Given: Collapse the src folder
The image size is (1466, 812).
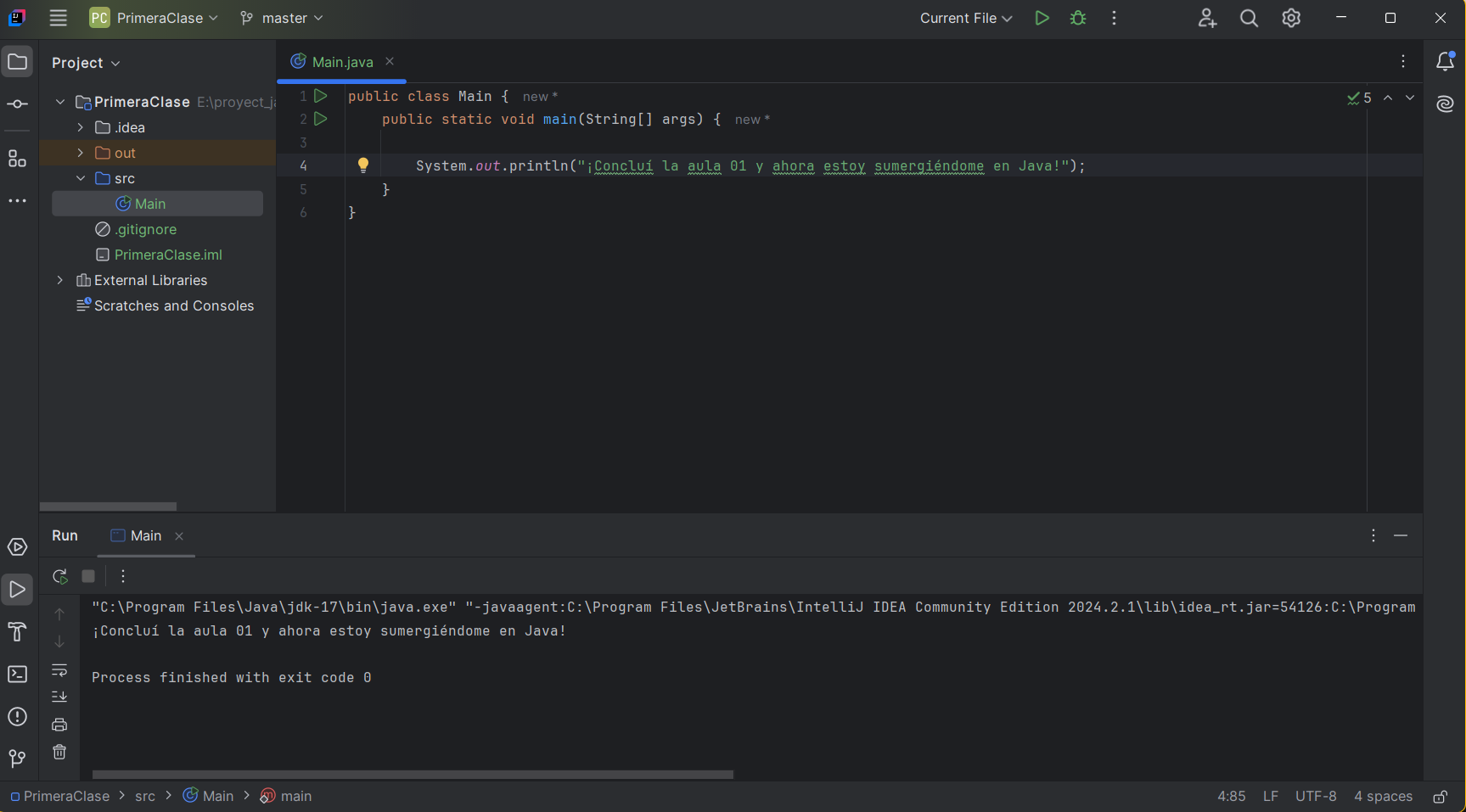Looking at the screenshot, I should [81, 178].
